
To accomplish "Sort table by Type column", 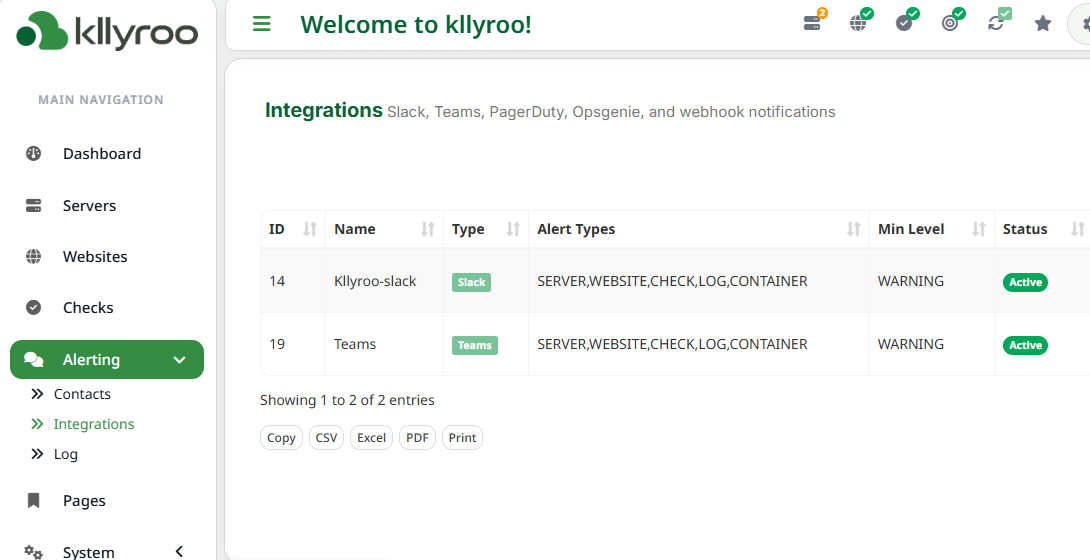I will pyautogui.click(x=513, y=229).
